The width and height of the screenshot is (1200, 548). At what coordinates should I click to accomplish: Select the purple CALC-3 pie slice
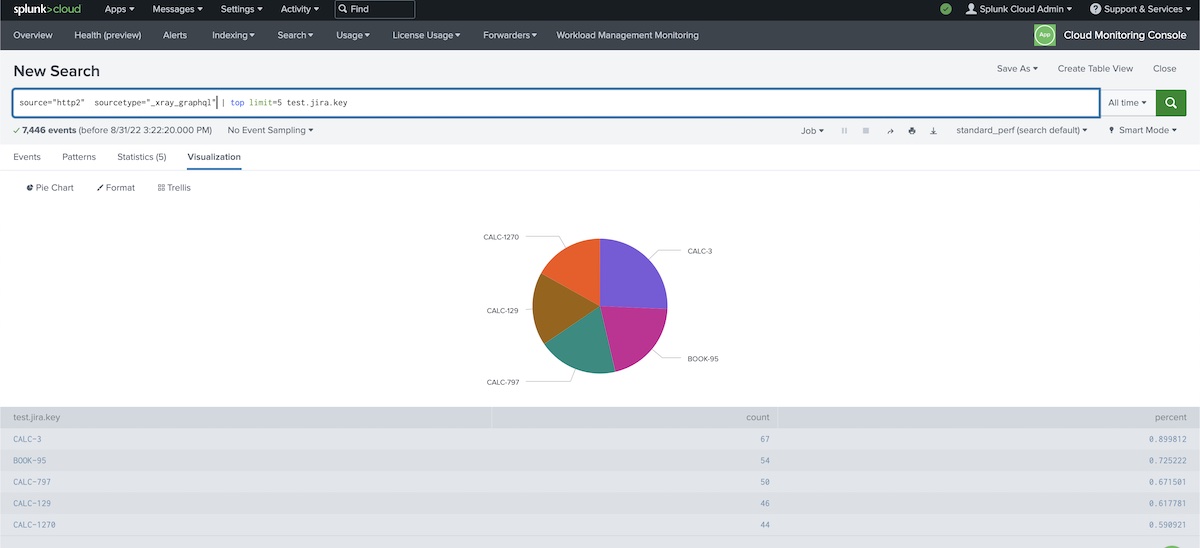coord(632,273)
